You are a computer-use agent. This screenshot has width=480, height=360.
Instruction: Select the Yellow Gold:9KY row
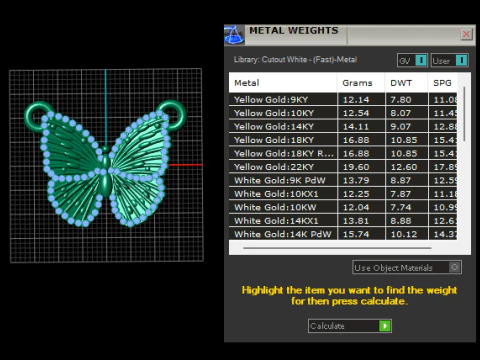click(x=343, y=100)
